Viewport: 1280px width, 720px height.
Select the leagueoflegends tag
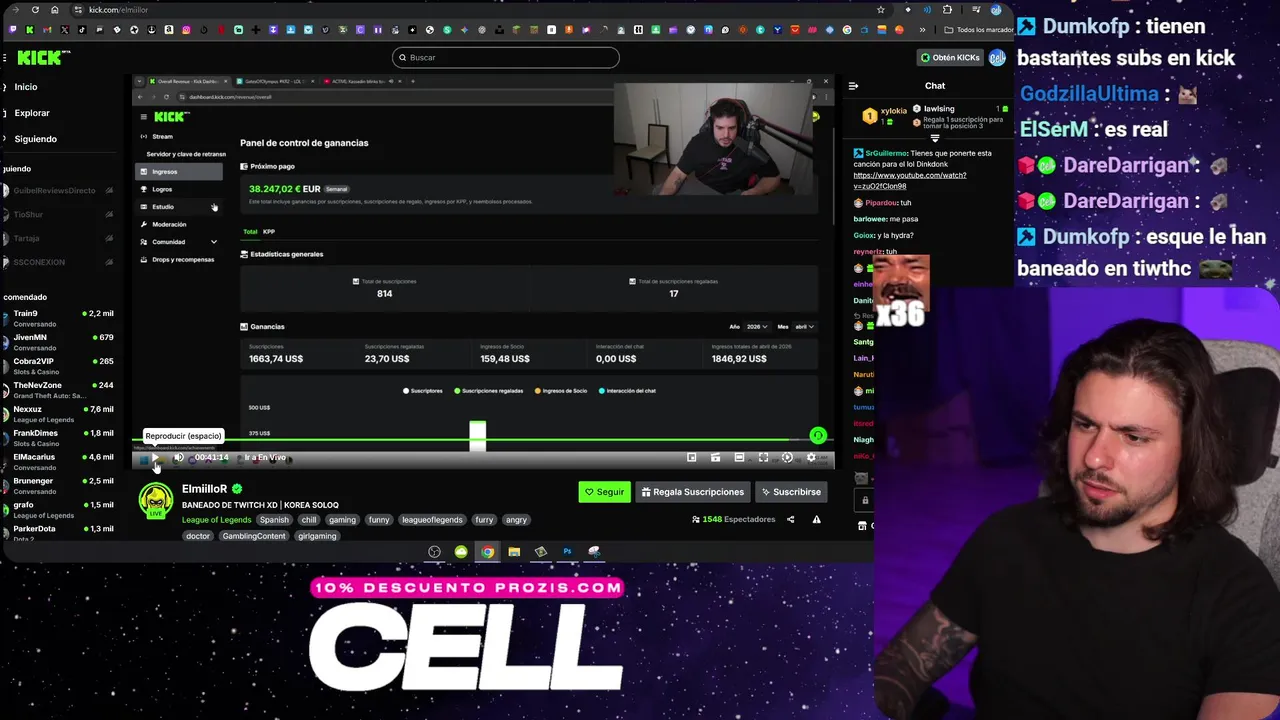click(432, 520)
